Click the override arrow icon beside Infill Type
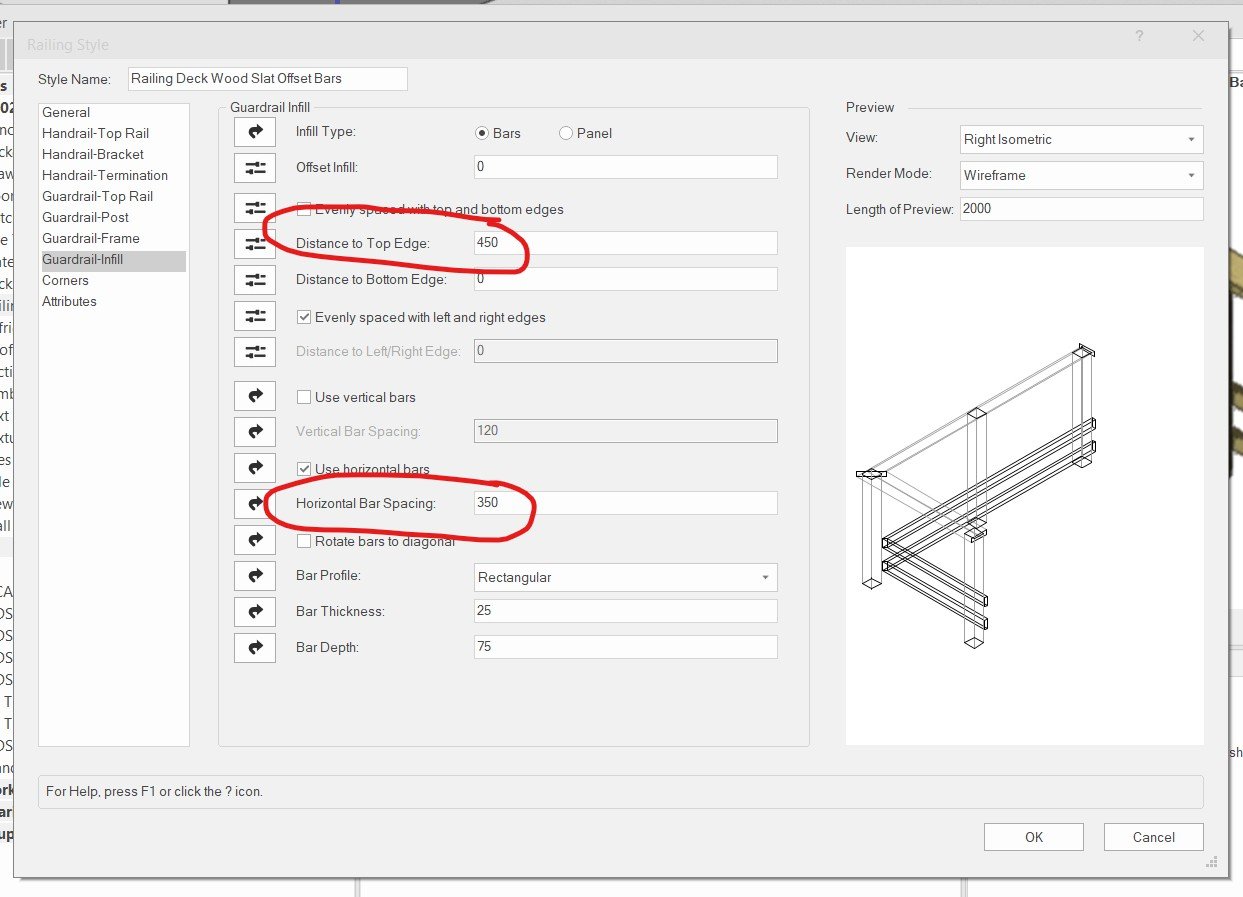 tap(255, 131)
